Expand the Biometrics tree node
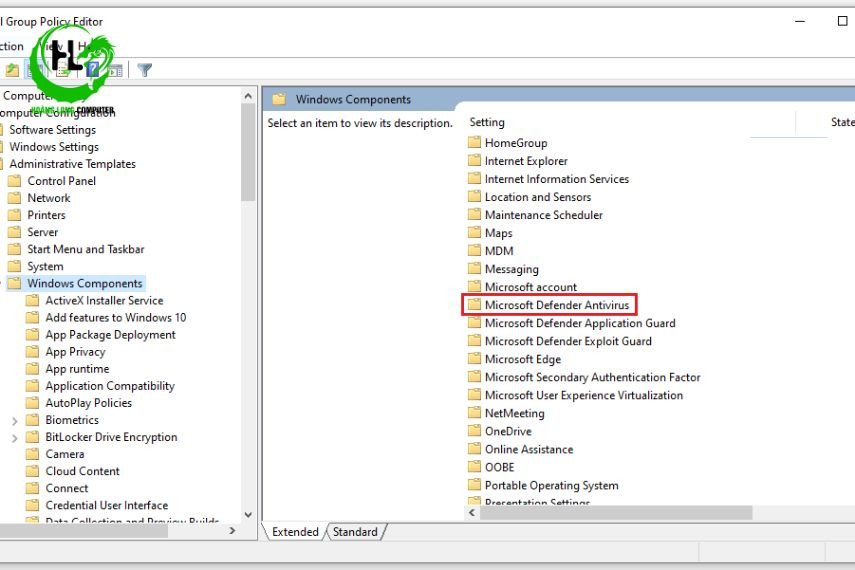 click(15, 421)
